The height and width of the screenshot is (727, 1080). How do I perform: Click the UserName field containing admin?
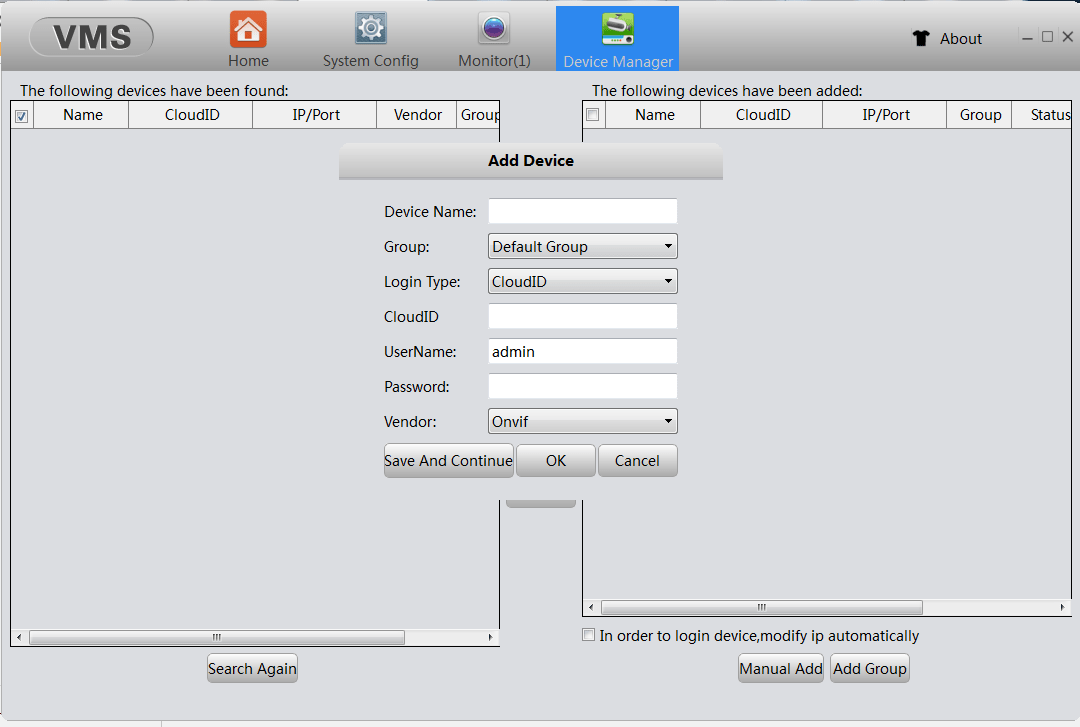(x=583, y=351)
